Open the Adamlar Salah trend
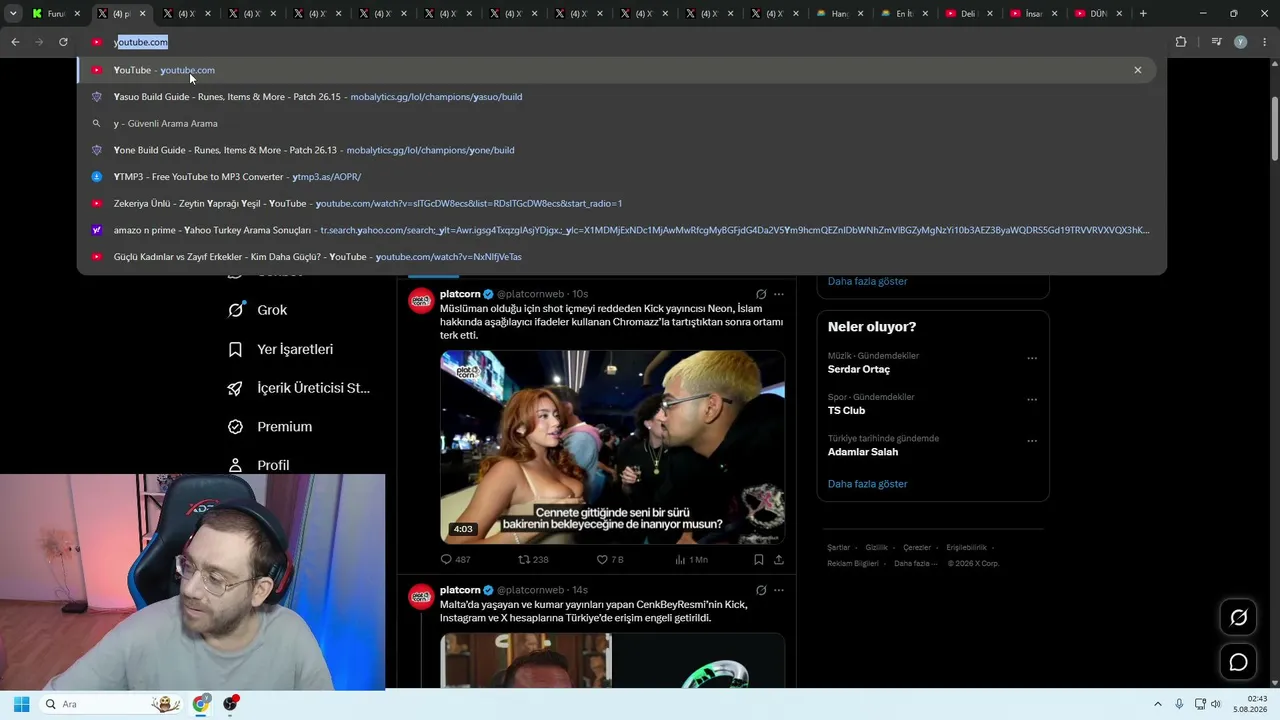The height and width of the screenshot is (720, 1280). click(x=862, y=452)
